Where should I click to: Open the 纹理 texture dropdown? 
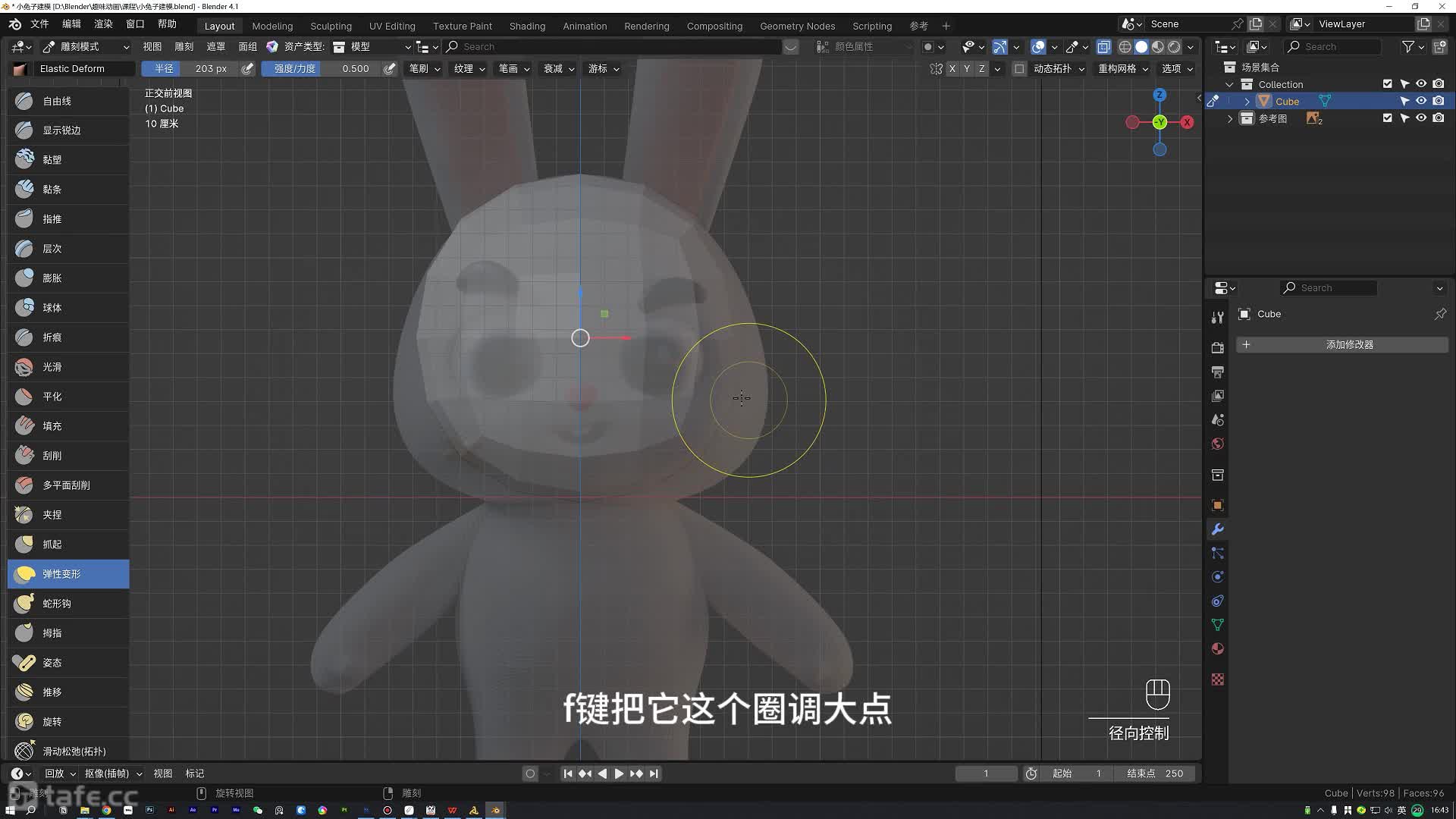tap(469, 68)
